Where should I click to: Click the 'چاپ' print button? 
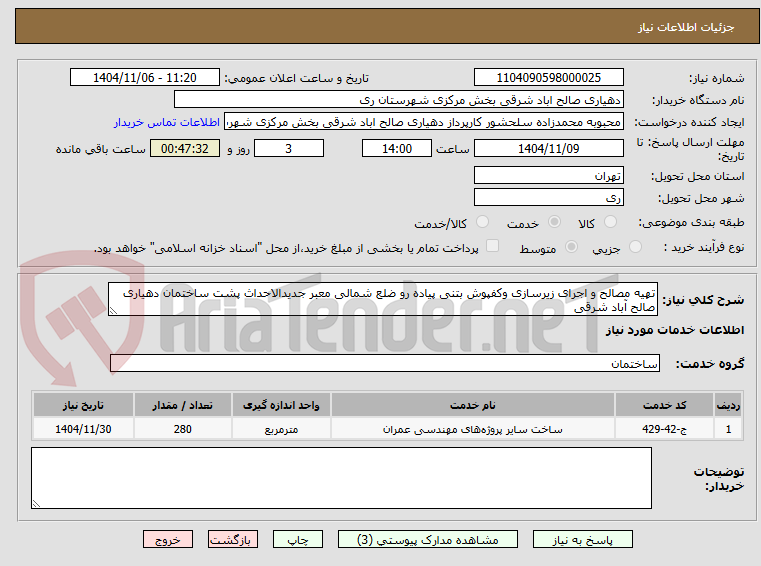click(x=298, y=539)
